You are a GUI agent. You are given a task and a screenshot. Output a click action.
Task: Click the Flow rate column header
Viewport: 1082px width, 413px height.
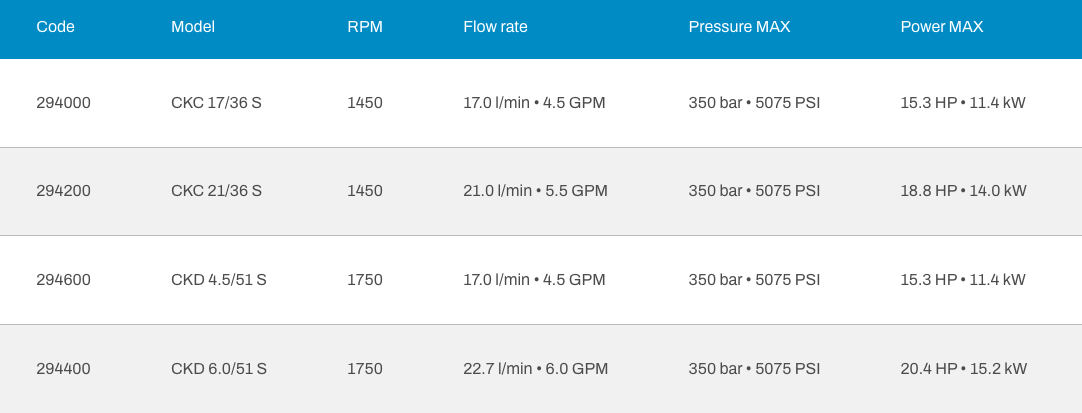495,27
